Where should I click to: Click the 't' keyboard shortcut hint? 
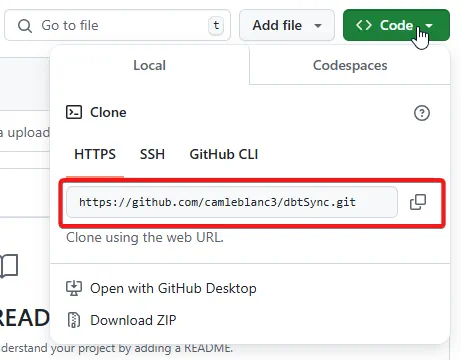216,25
